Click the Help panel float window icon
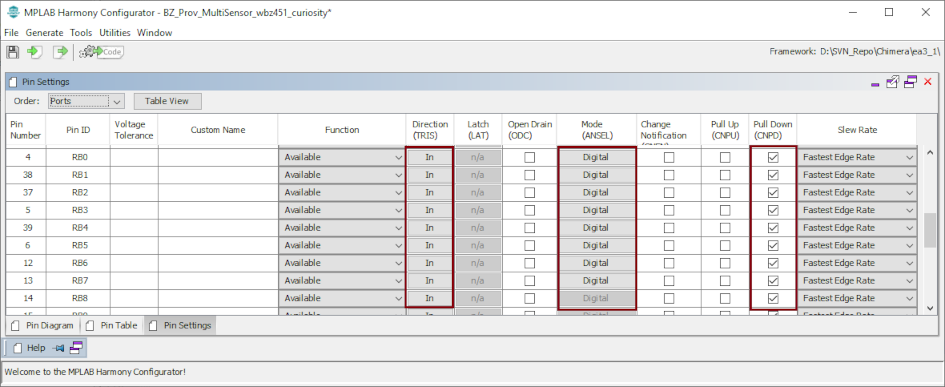 pyautogui.click(x=75, y=348)
